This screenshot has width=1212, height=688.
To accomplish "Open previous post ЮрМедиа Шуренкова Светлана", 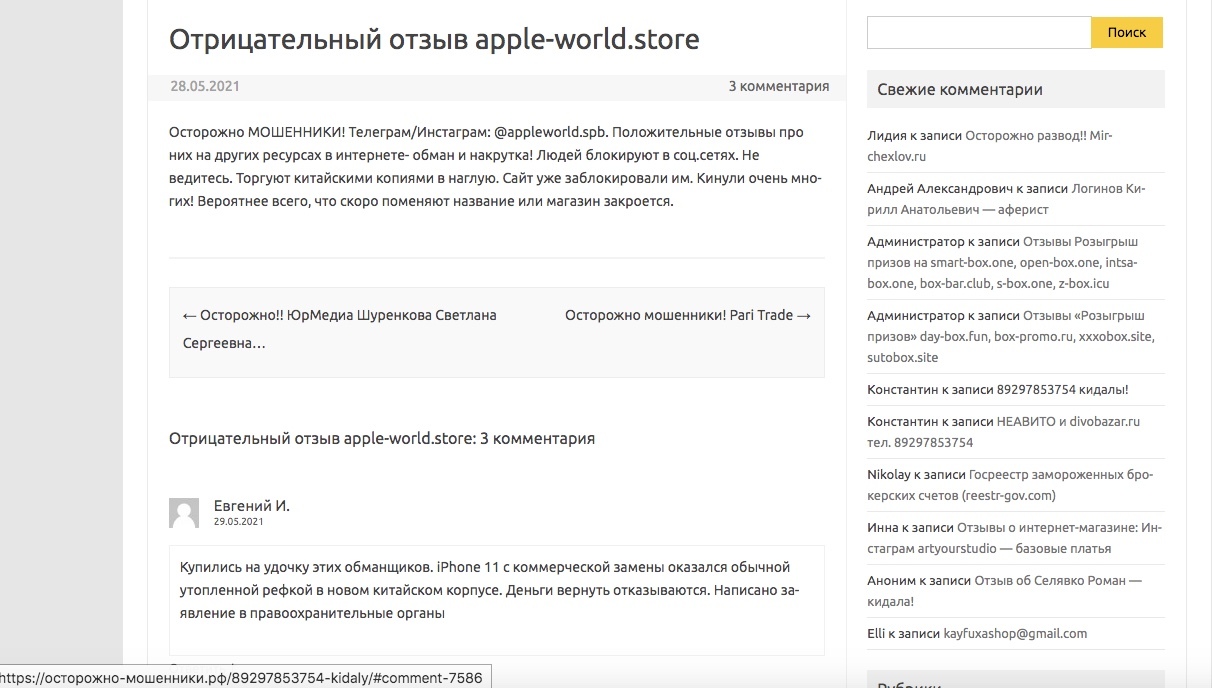I will click(340, 329).
